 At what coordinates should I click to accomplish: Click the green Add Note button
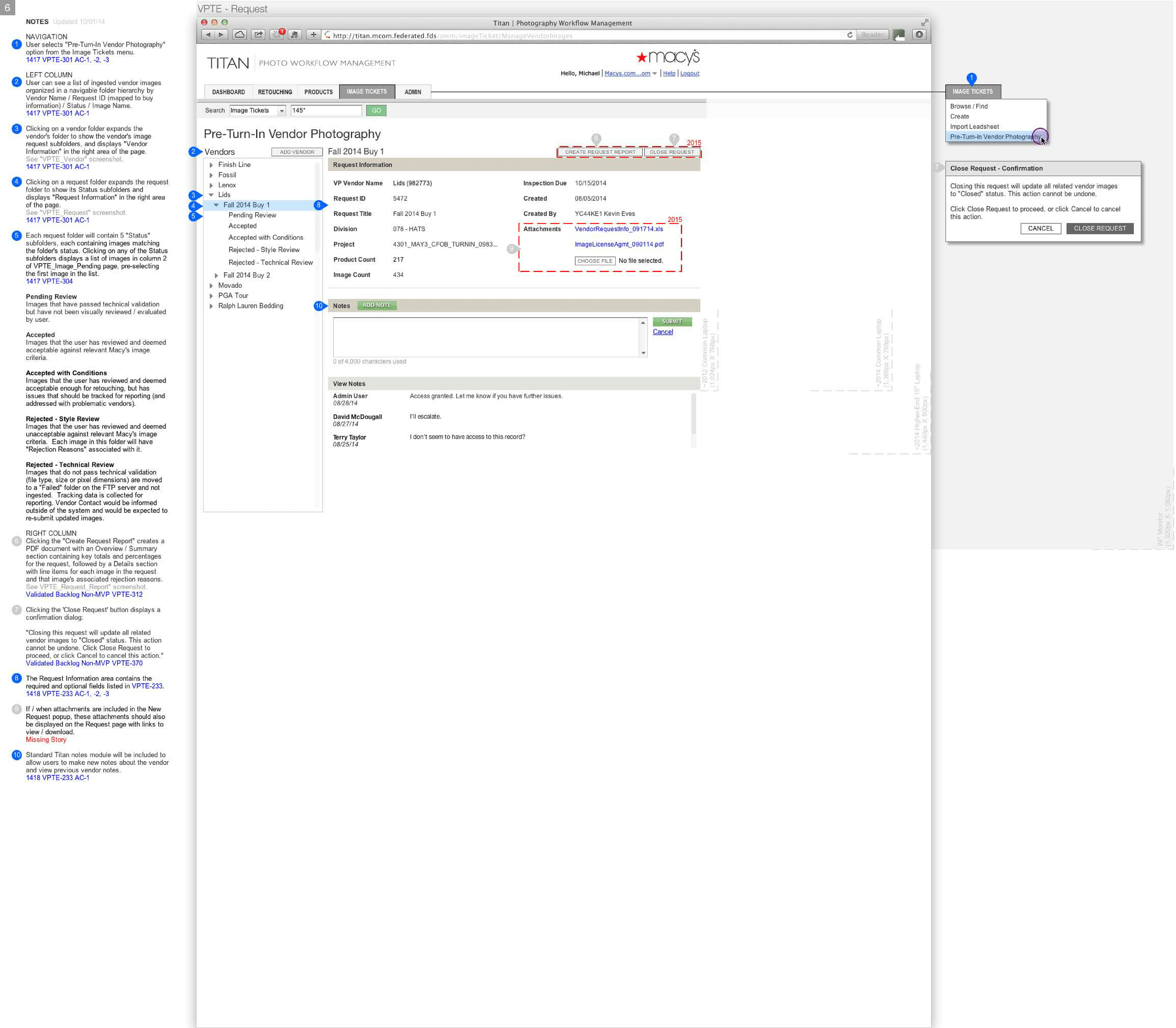pyautogui.click(x=376, y=306)
